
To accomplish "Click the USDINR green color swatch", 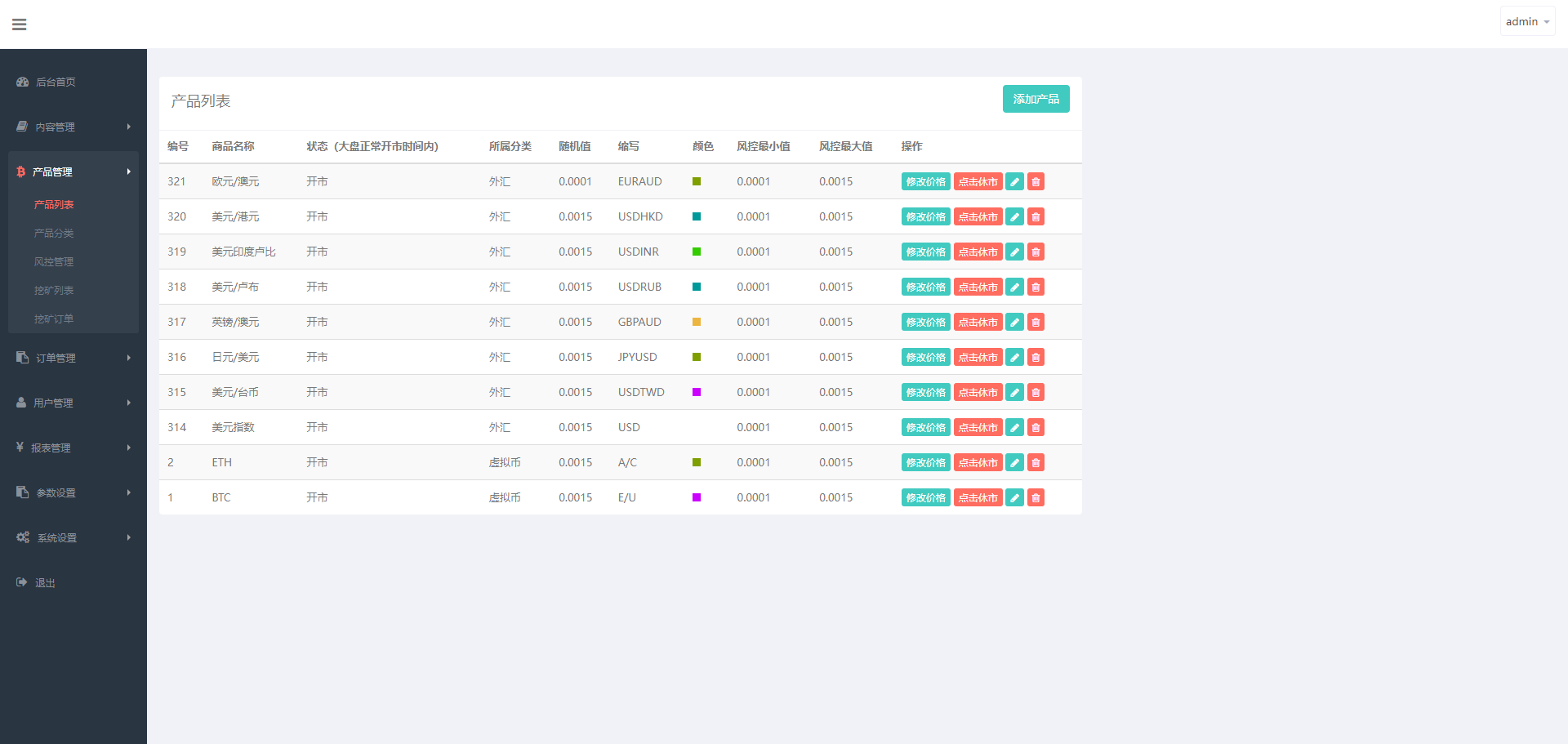I will pos(697,252).
